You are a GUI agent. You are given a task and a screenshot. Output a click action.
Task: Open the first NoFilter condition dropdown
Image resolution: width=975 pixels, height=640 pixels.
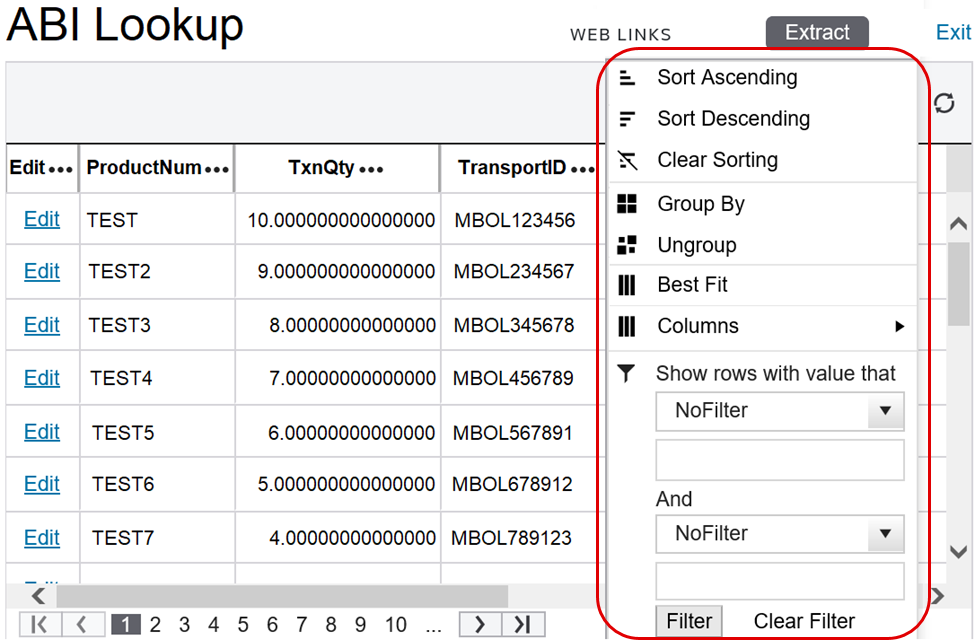884,411
